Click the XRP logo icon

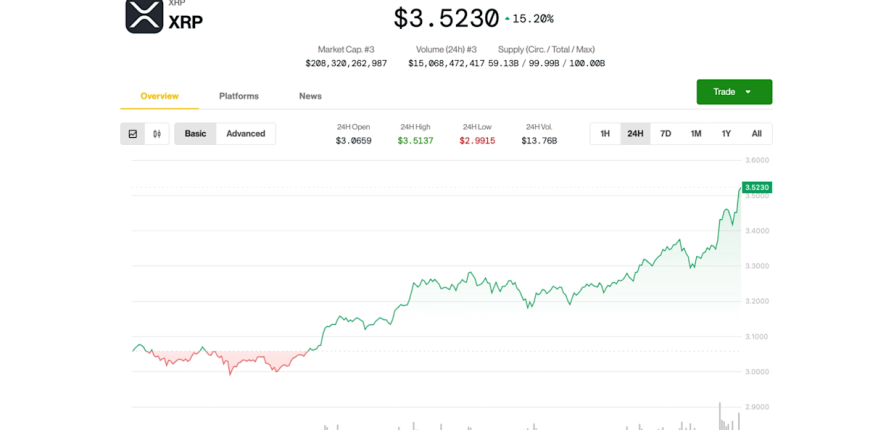144,16
